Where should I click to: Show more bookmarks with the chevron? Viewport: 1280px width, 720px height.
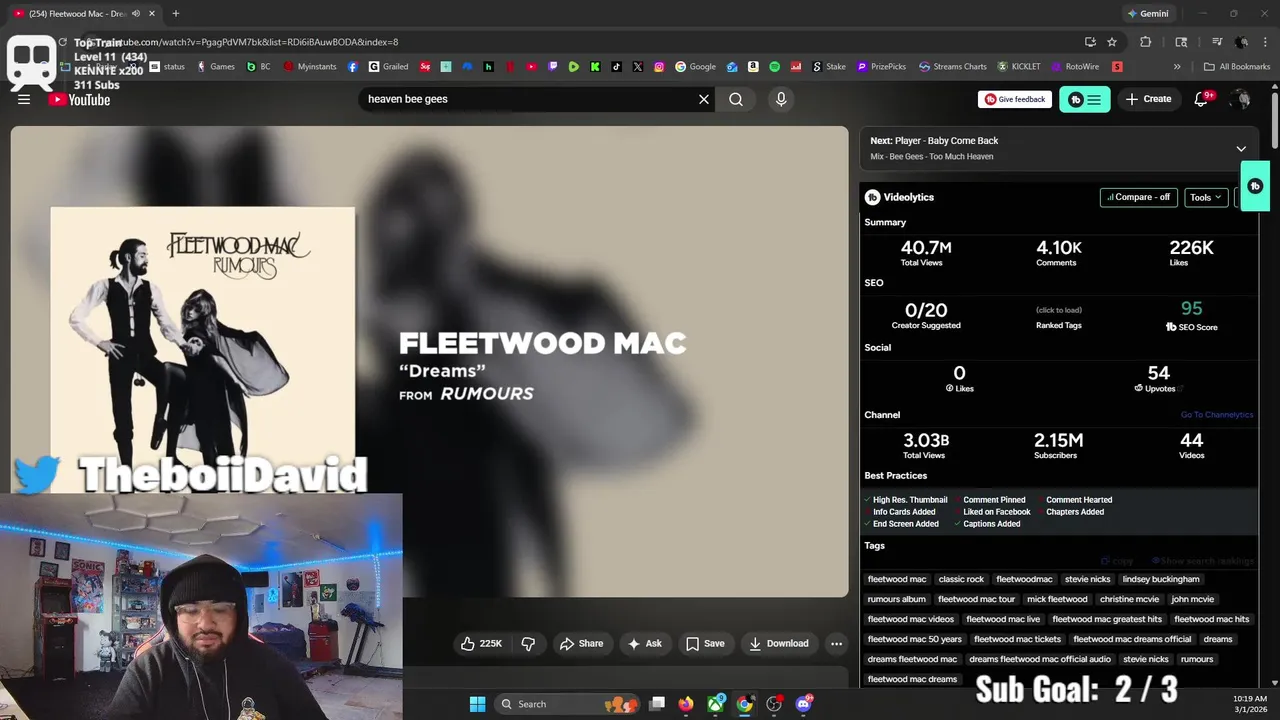[1177, 67]
